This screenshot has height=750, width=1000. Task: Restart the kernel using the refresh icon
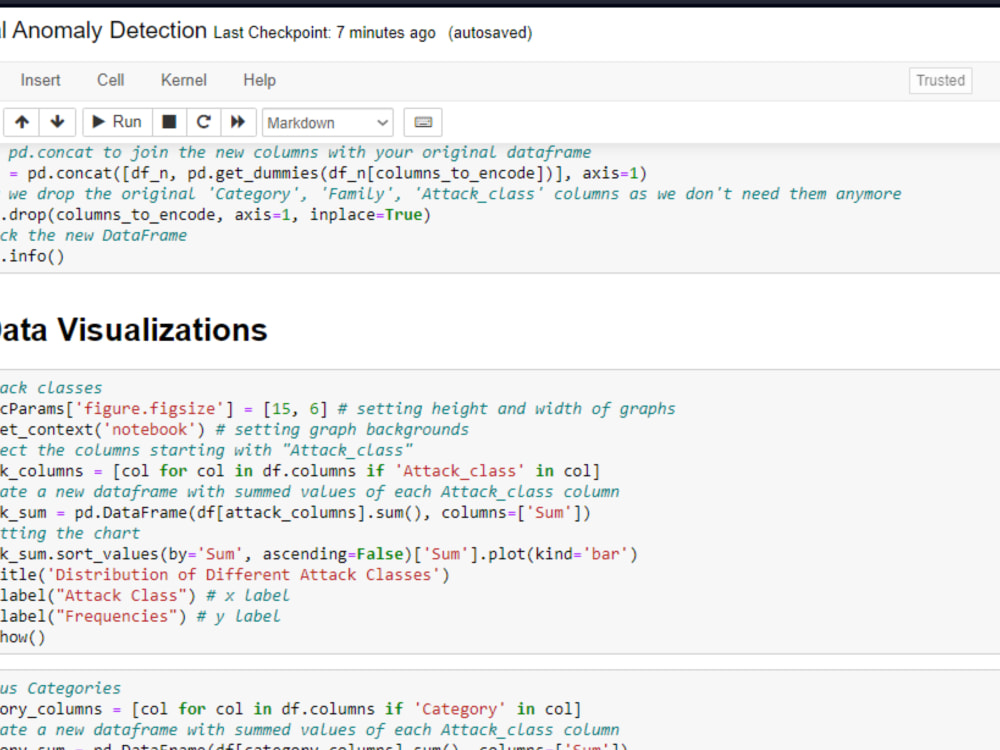pos(203,121)
